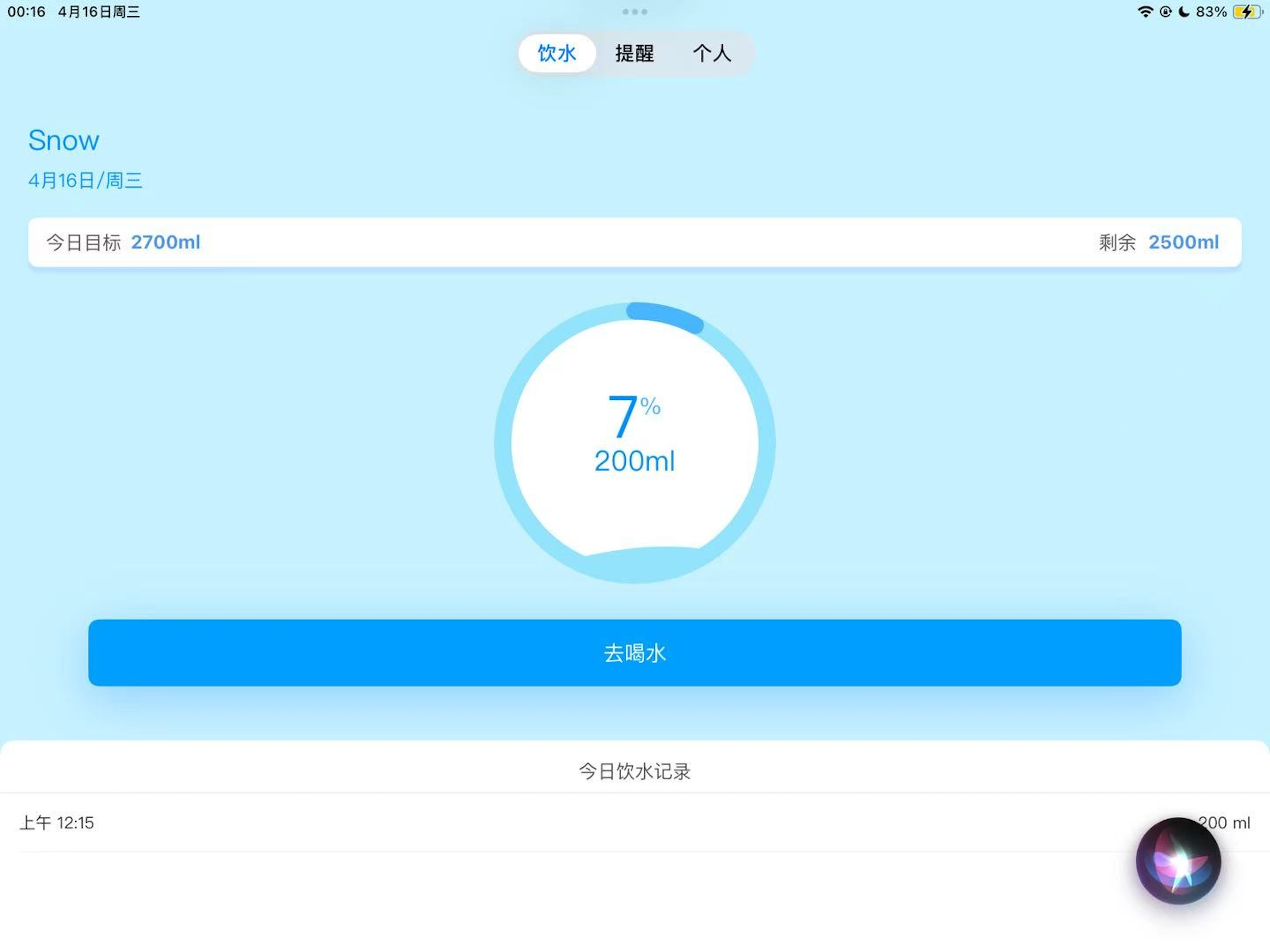Tap the three-dot multitasking handle
Image resolution: width=1270 pixels, height=952 pixels.
point(635,12)
